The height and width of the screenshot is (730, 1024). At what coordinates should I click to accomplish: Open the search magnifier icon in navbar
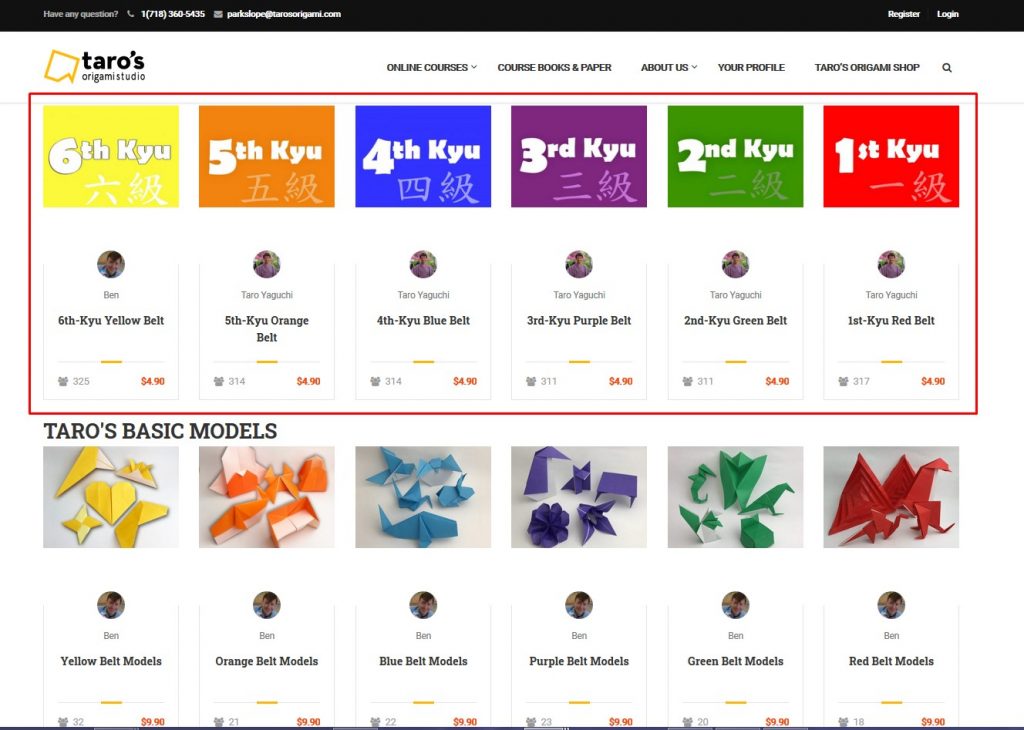pyautogui.click(x=946, y=67)
